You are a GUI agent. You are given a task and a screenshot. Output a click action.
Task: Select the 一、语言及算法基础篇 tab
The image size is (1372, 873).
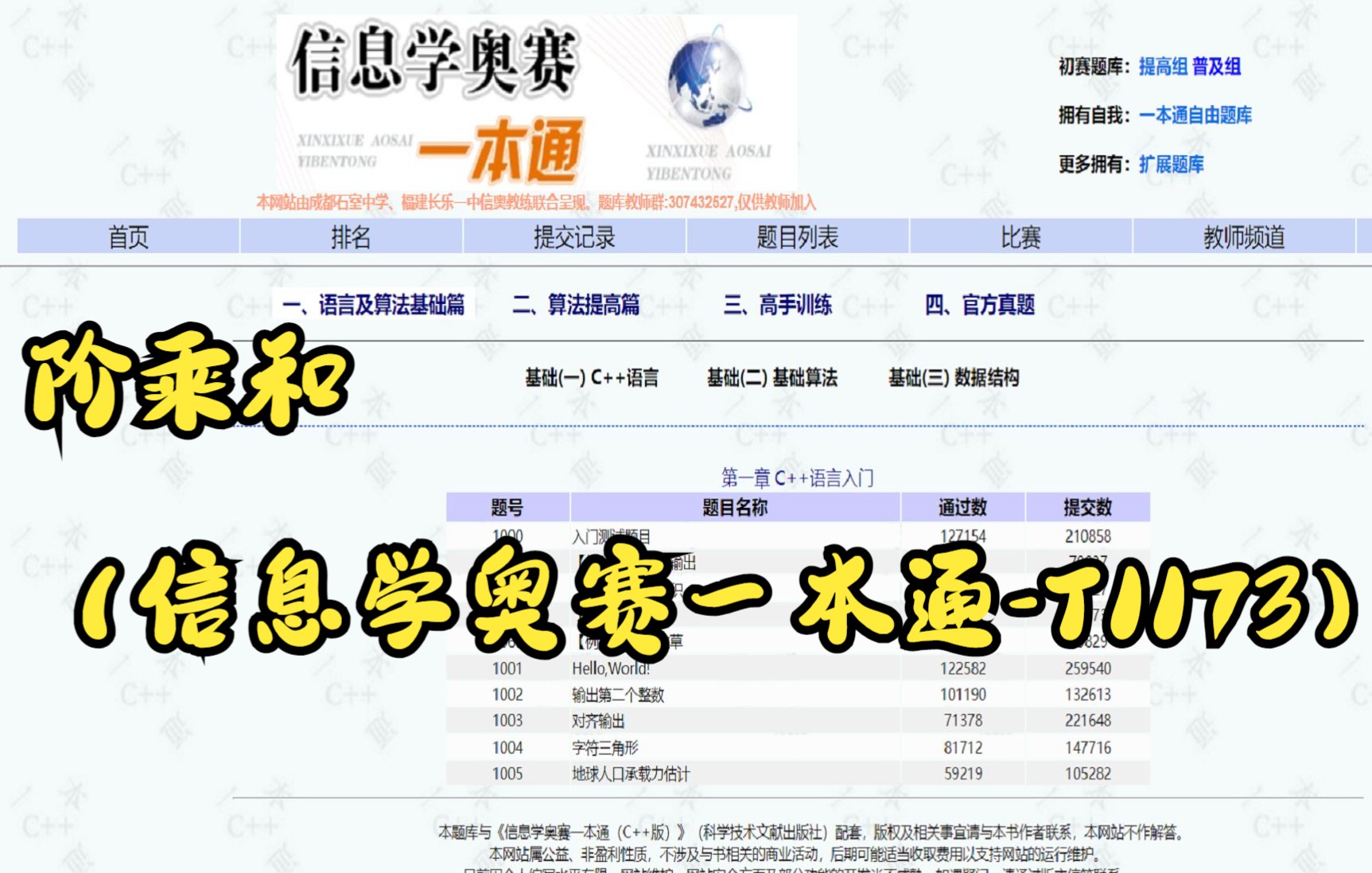374,305
